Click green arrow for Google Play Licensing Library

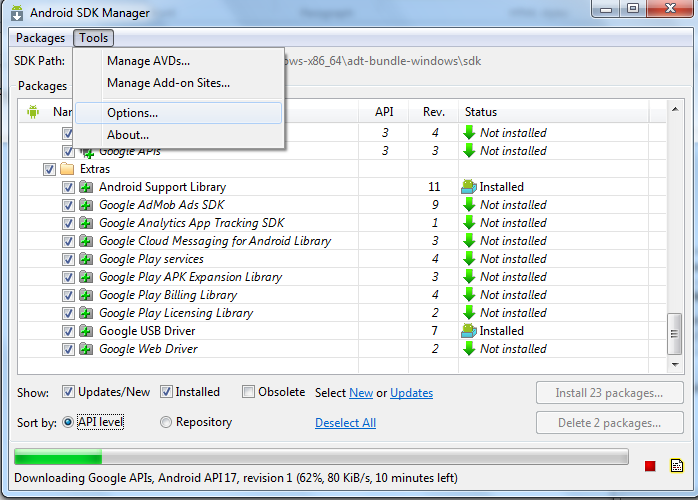[469, 313]
